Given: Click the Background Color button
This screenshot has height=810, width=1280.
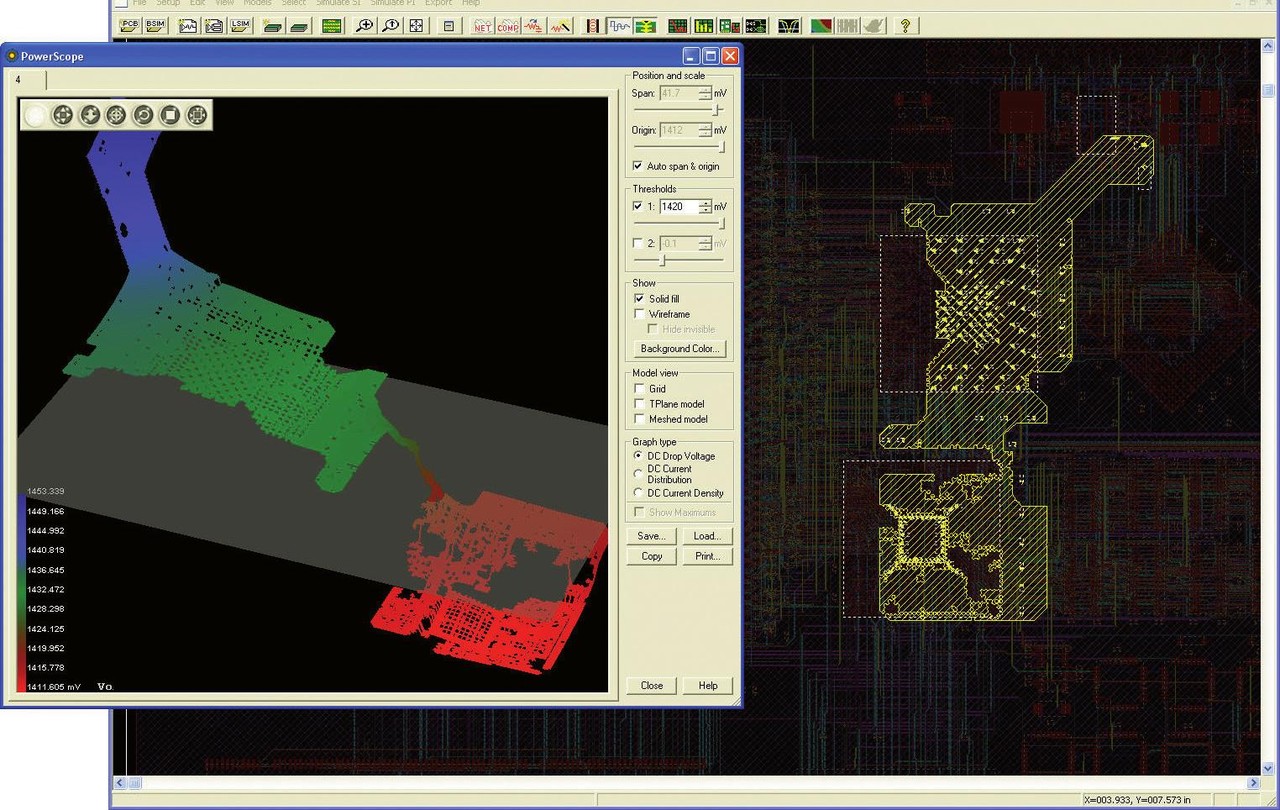Looking at the screenshot, I should [x=679, y=348].
